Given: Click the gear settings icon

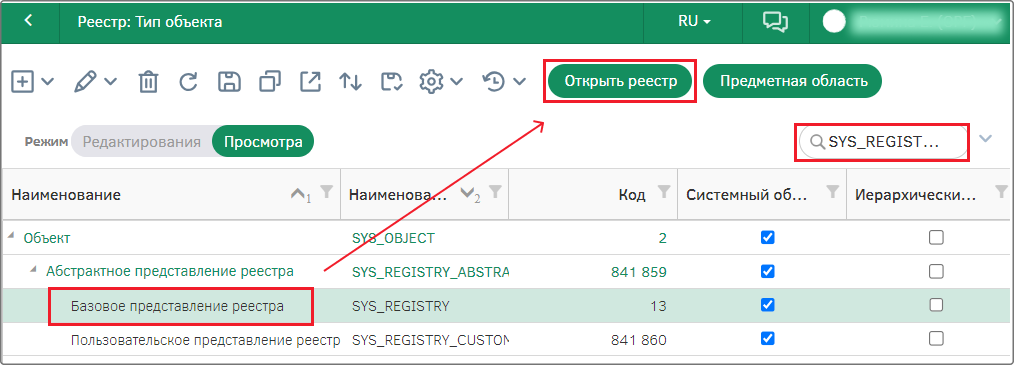Looking at the screenshot, I should (x=431, y=82).
